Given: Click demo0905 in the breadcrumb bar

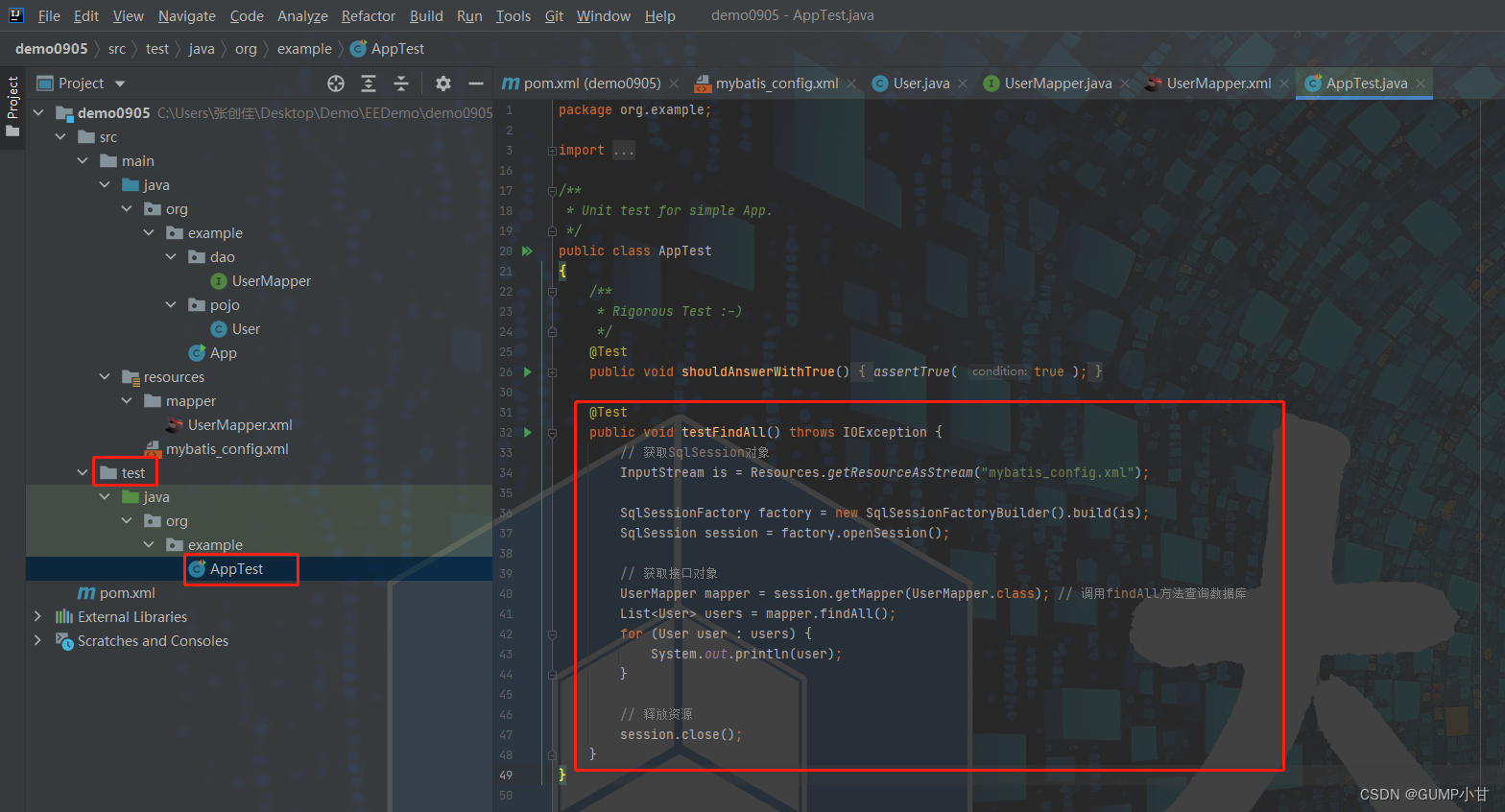Looking at the screenshot, I should [x=52, y=49].
